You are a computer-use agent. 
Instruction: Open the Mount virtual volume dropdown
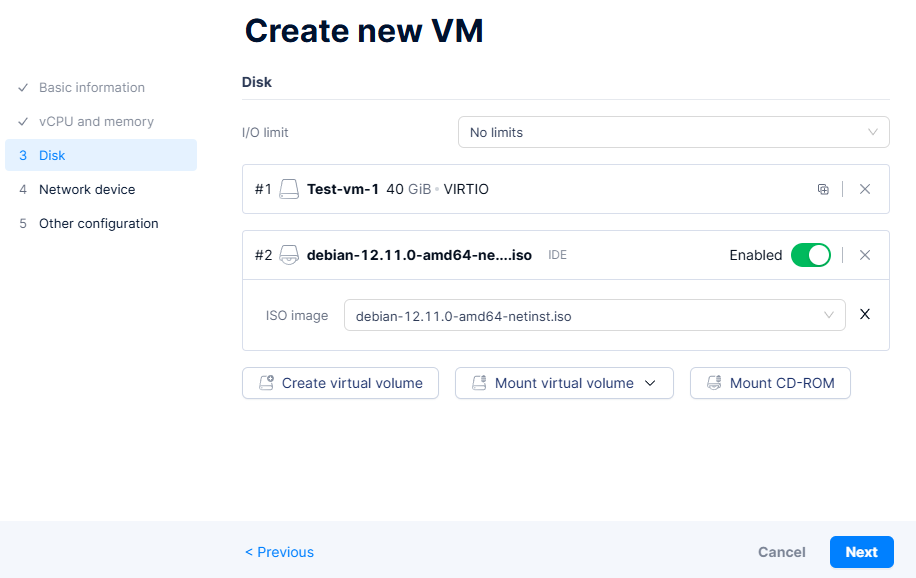(x=564, y=383)
